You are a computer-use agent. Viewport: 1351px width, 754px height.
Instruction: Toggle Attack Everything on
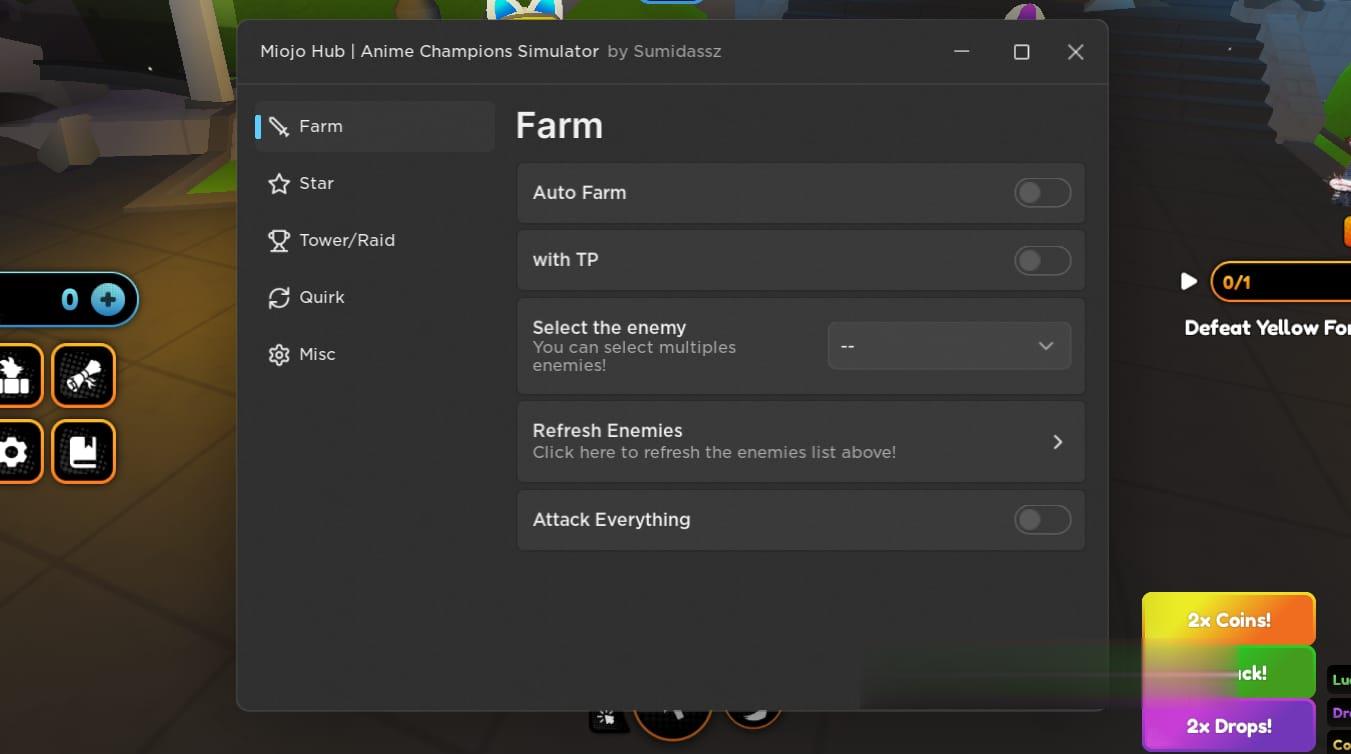pyautogui.click(x=1042, y=520)
